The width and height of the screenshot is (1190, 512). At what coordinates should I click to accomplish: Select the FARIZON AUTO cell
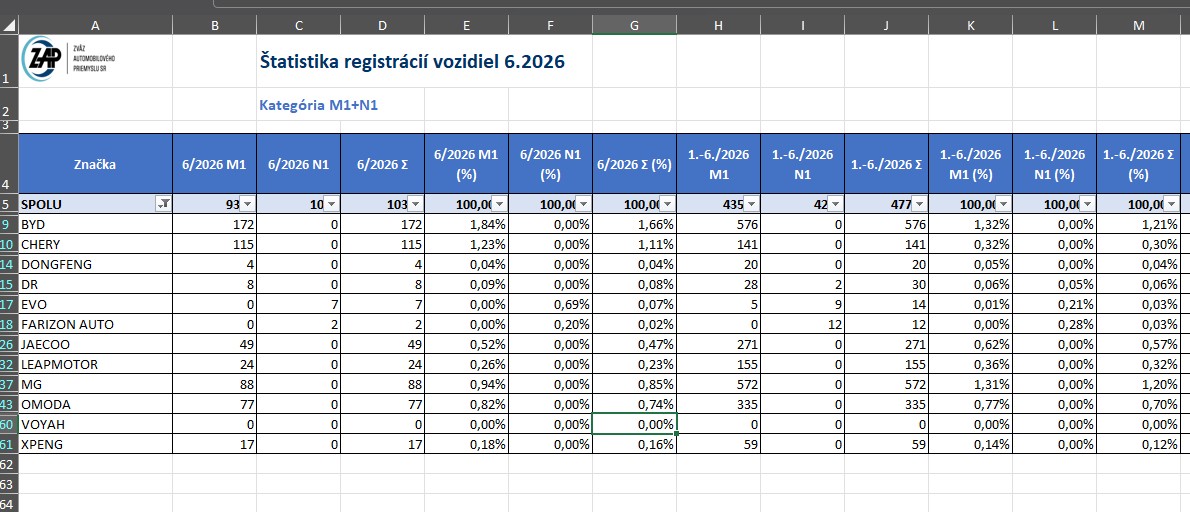95,324
